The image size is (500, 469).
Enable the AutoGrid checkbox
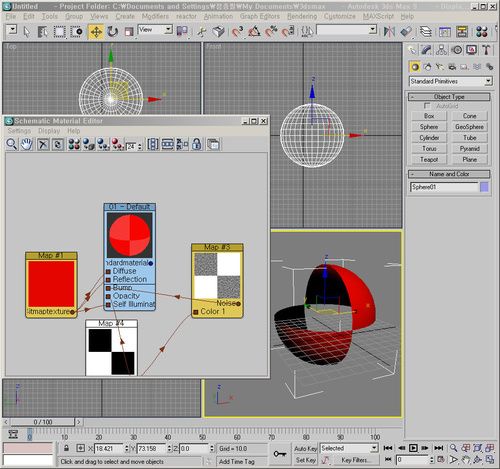pyautogui.click(x=427, y=106)
